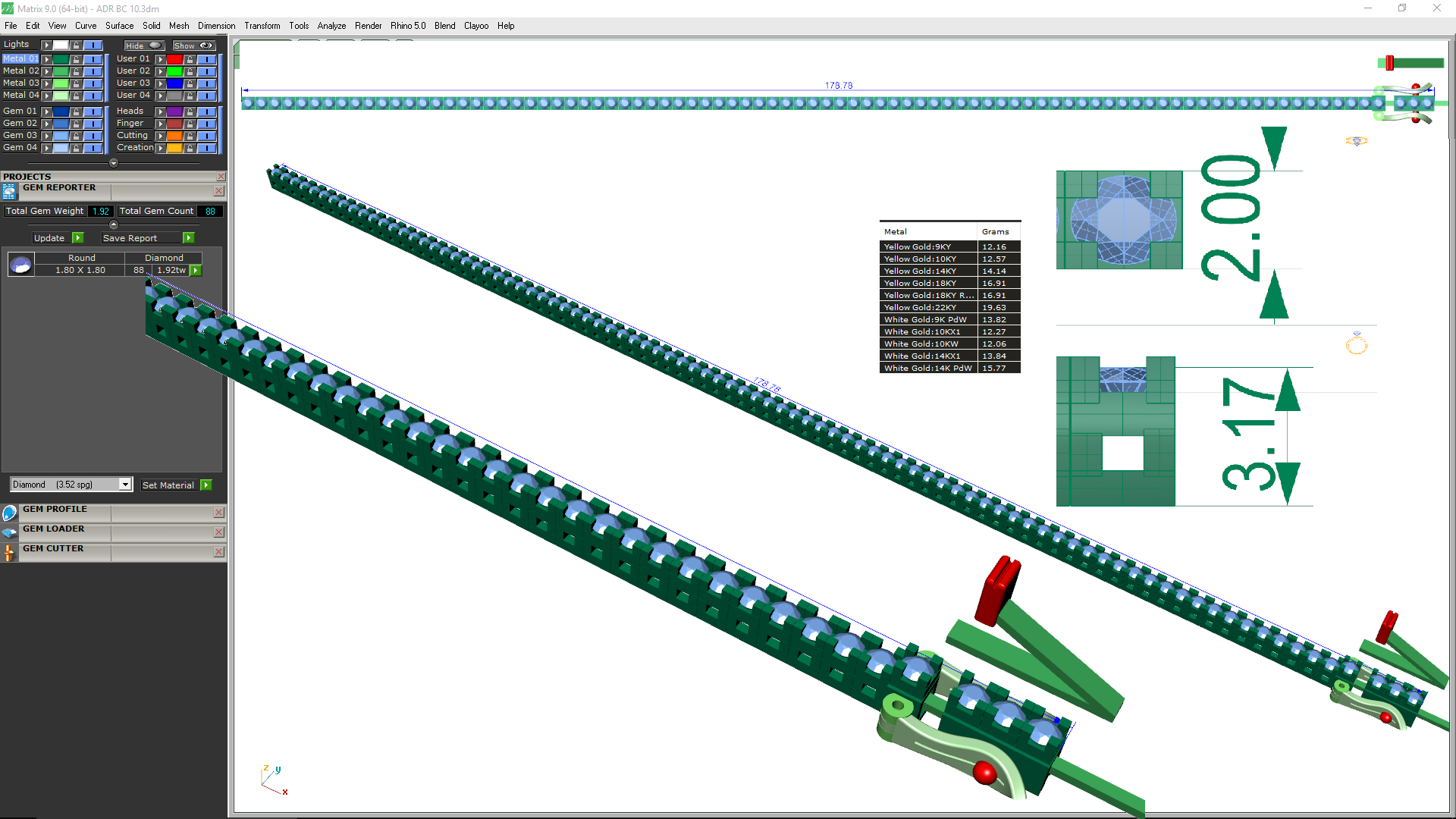This screenshot has width=1456, height=819.
Task: Click the red User 01 color swatch
Action: pyautogui.click(x=174, y=59)
